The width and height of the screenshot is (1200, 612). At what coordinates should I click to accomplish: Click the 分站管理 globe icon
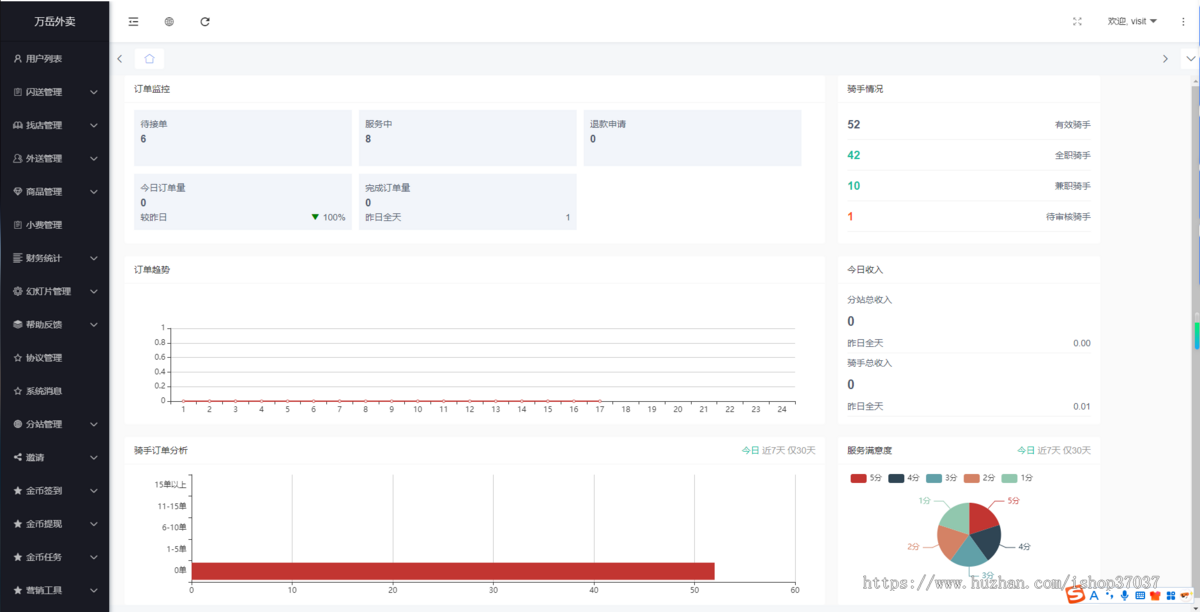coord(18,424)
